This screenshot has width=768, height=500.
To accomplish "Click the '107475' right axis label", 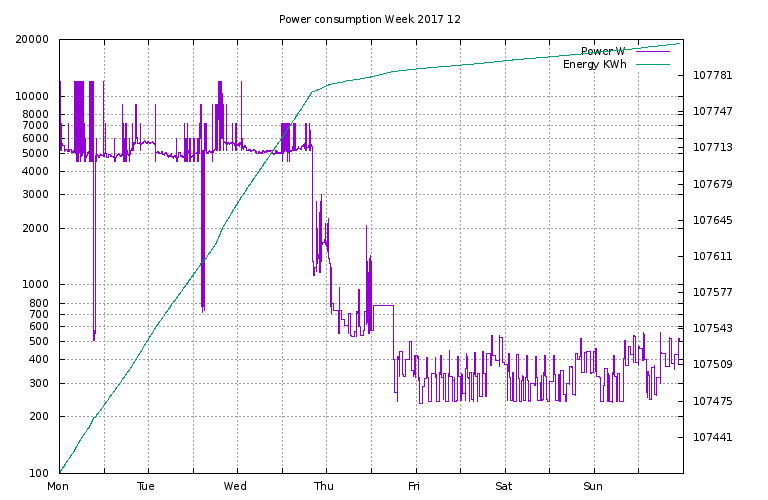I will tap(713, 402).
